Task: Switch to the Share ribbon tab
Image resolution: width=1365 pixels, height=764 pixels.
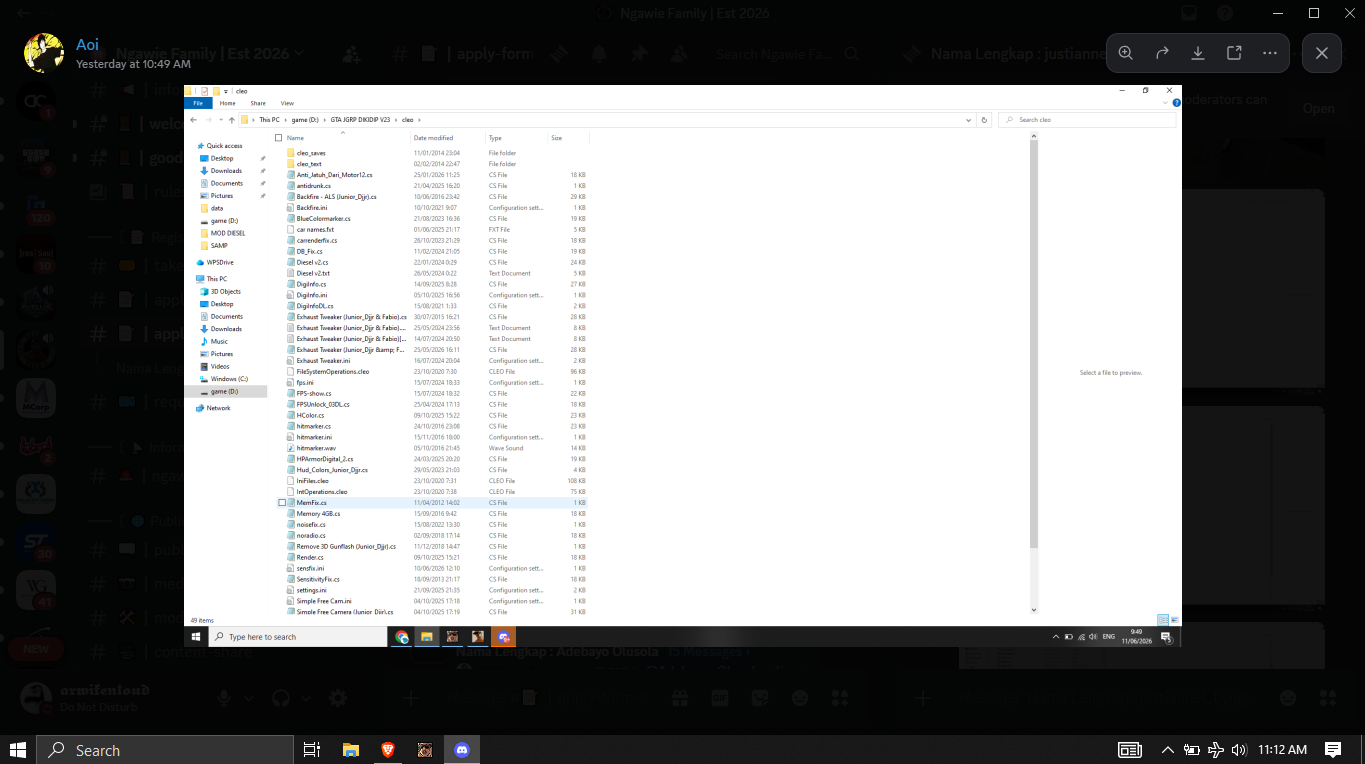Action: 258,103
